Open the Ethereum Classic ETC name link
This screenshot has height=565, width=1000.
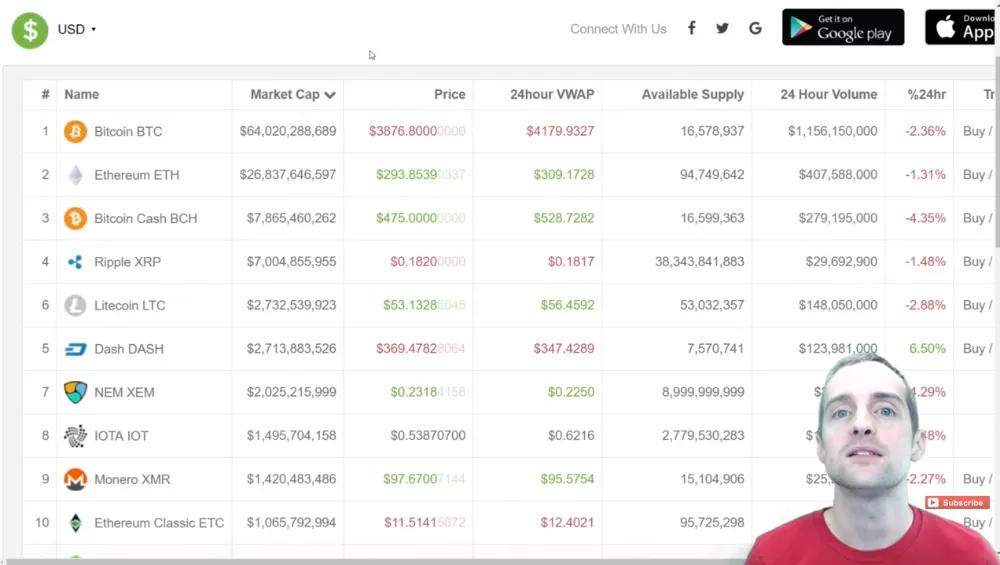click(x=159, y=523)
